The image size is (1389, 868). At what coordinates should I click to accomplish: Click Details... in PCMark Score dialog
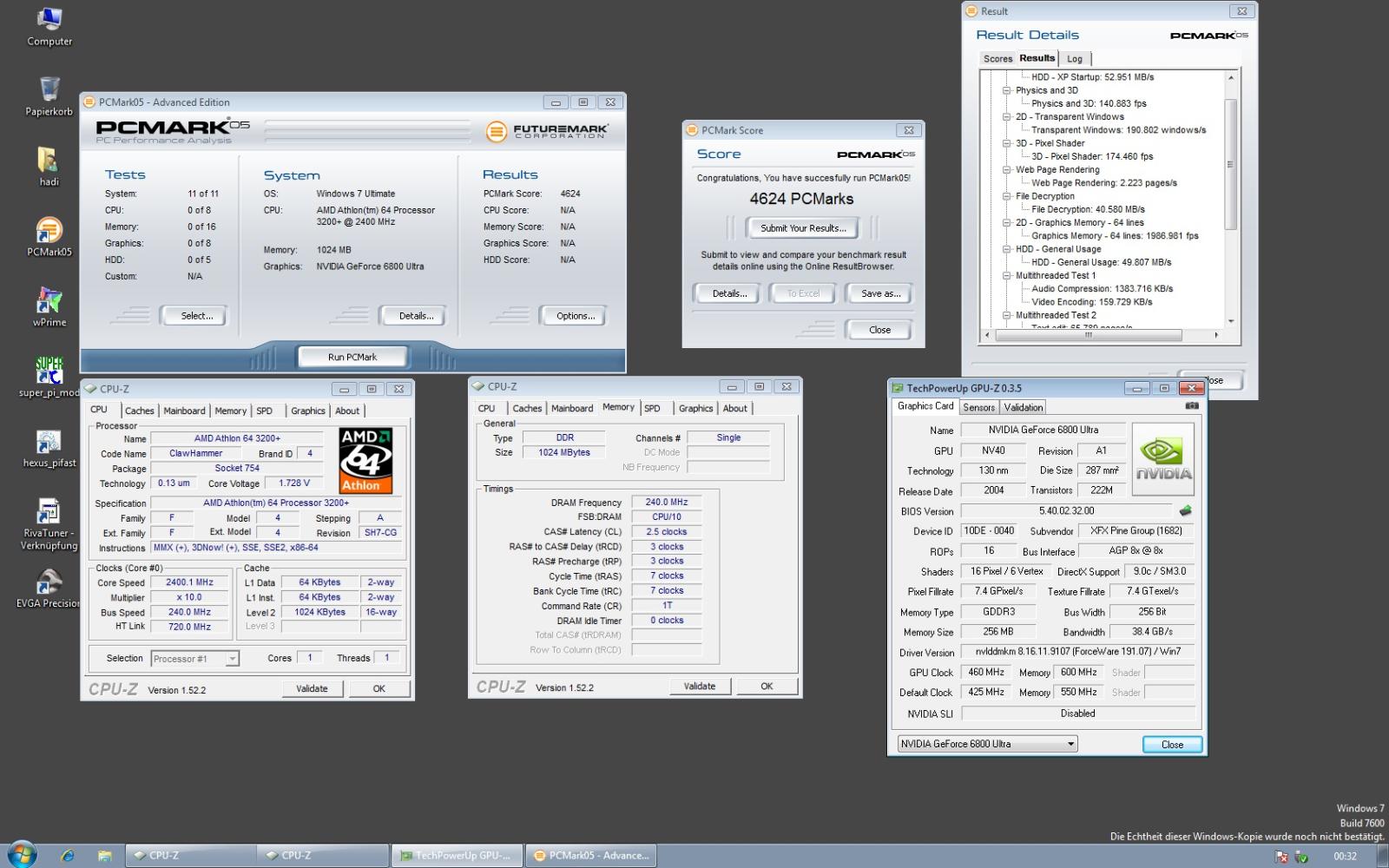tap(729, 293)
